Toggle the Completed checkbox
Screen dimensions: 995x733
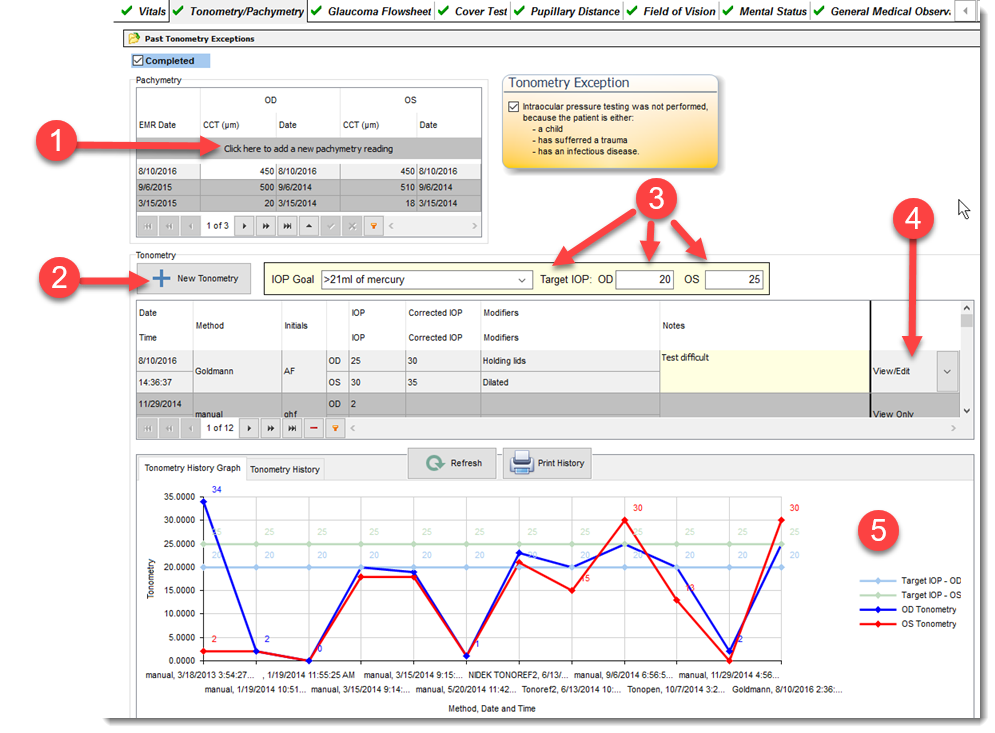click(x=138, y=61)
